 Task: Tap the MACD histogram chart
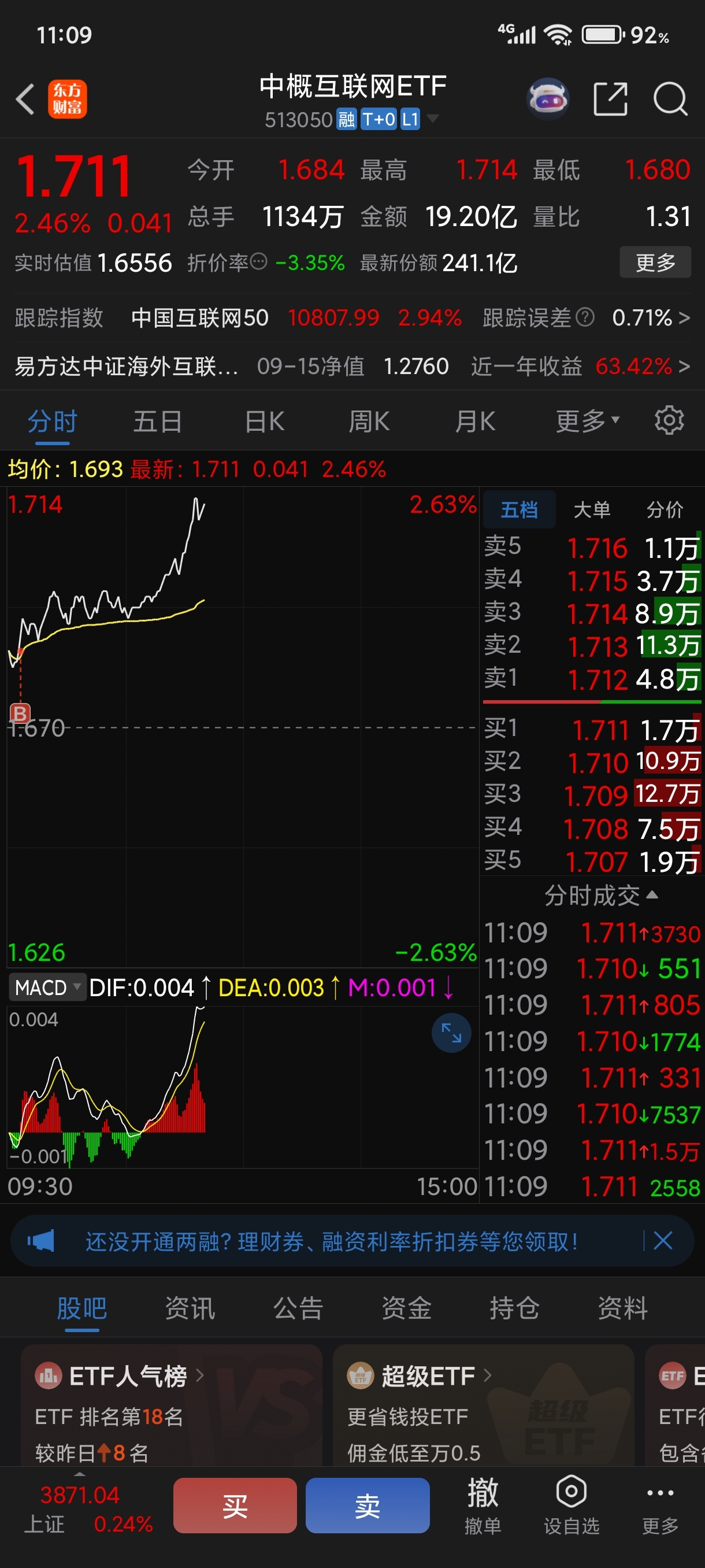242,1087
